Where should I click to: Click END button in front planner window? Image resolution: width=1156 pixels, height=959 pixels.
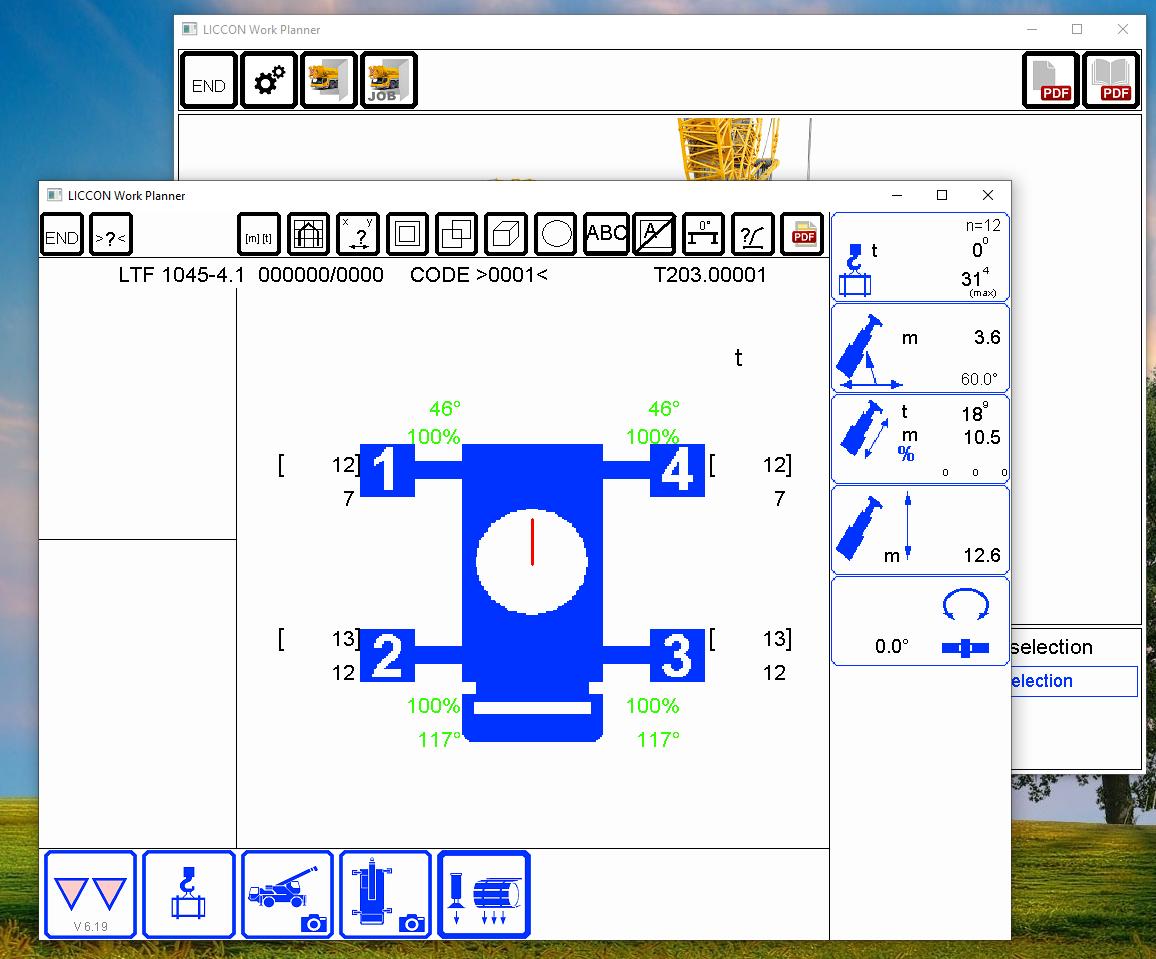click(x=62, y=234)
